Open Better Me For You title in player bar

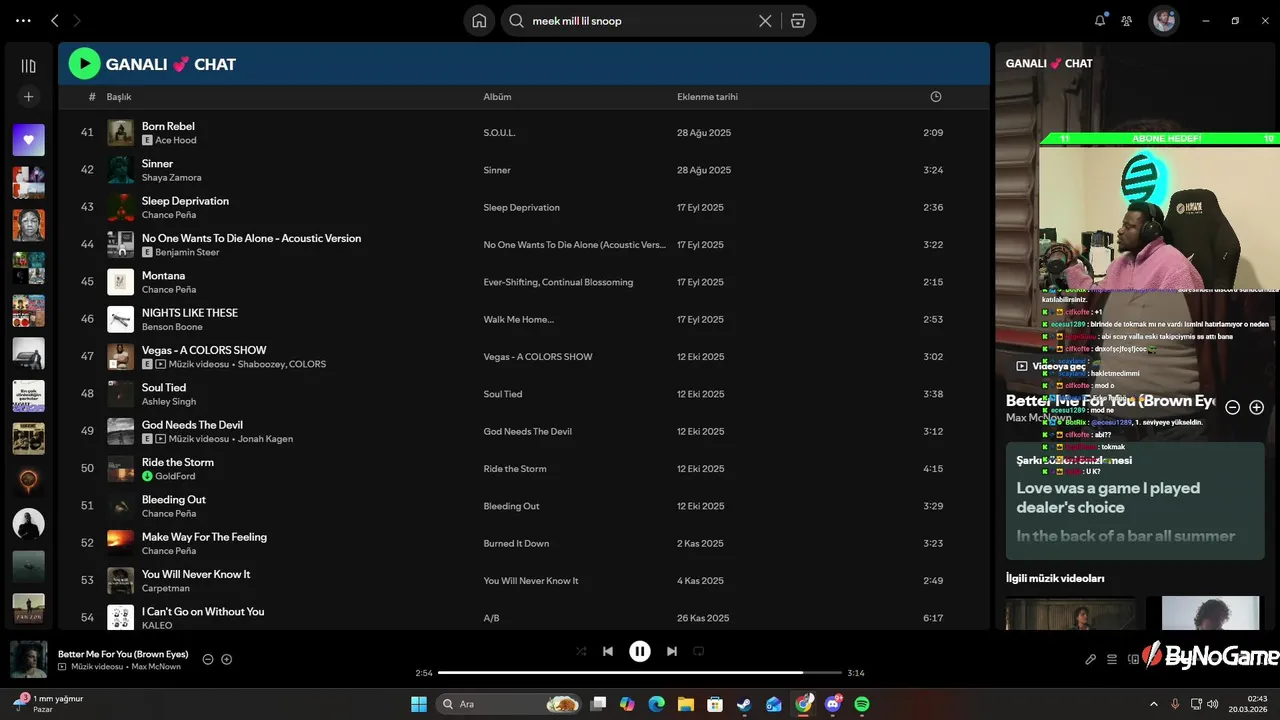(x=123, y=654)
